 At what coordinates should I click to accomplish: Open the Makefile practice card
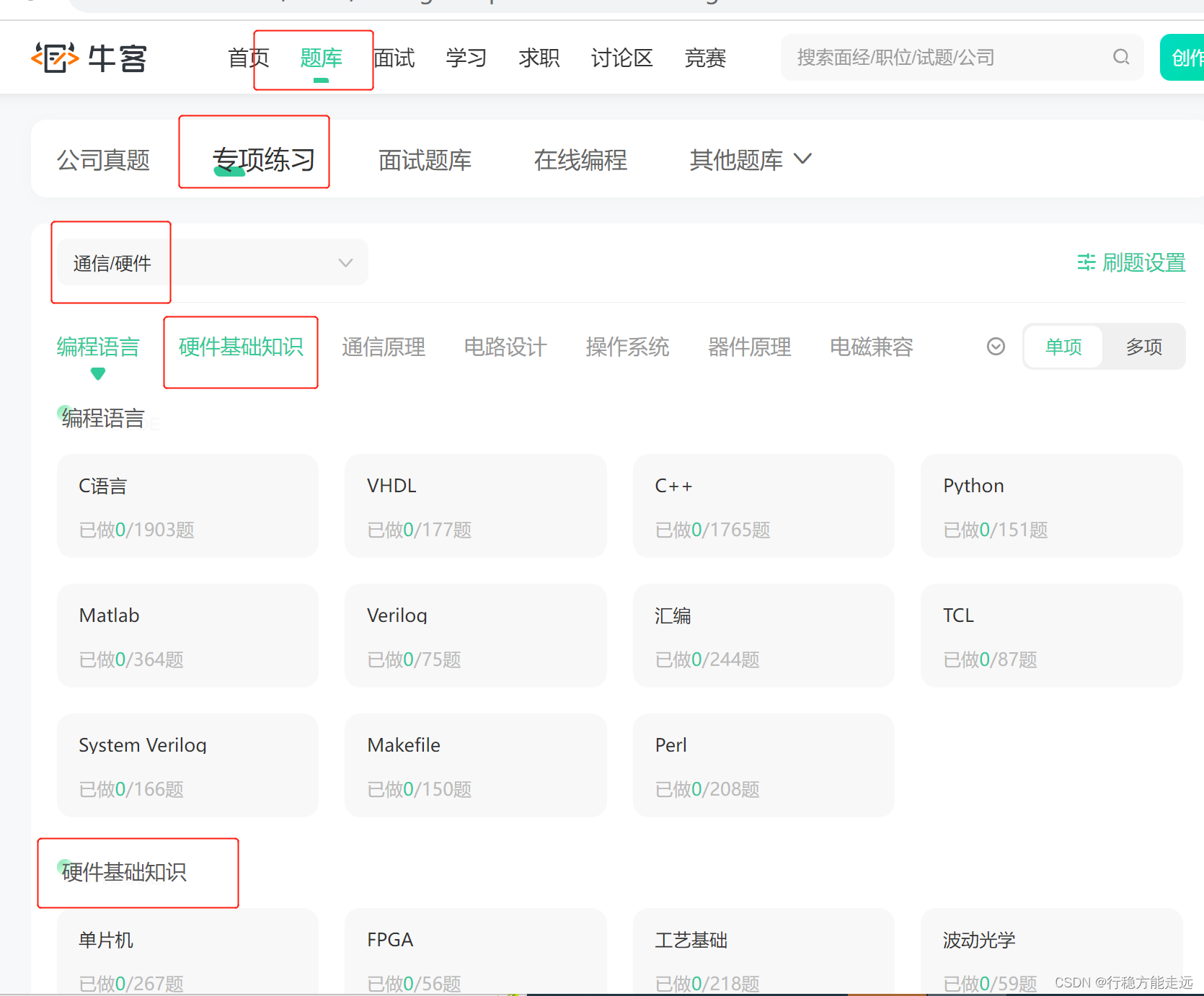[x=476, y=765]
